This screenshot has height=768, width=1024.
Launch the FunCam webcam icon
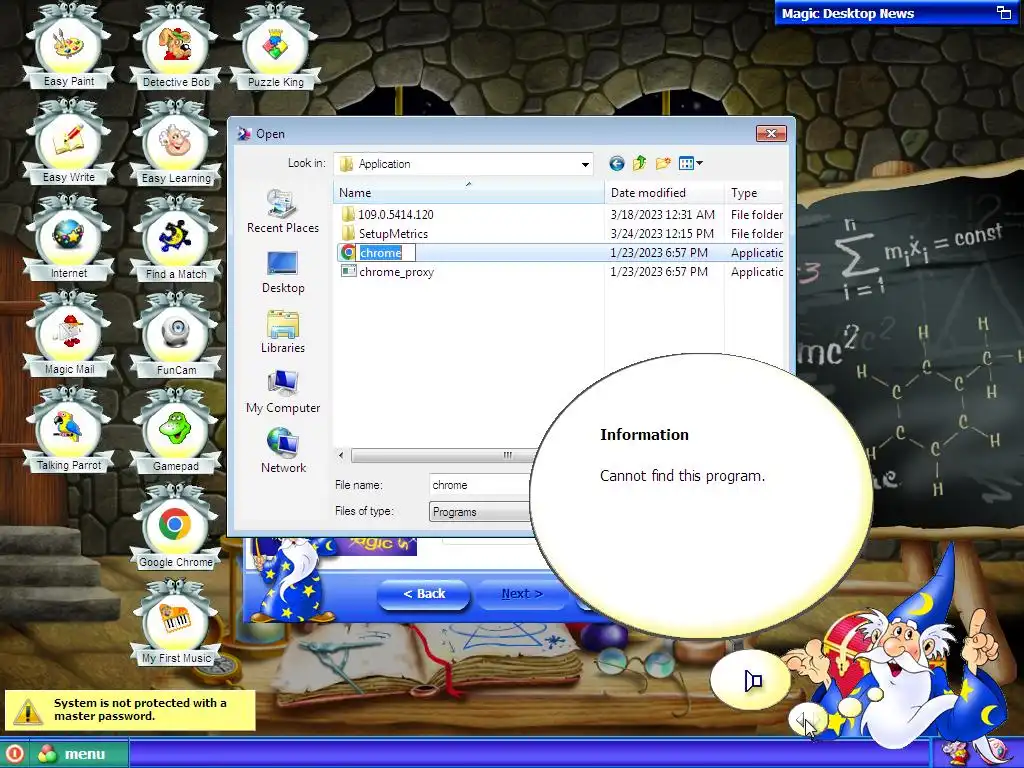(176, 334)
